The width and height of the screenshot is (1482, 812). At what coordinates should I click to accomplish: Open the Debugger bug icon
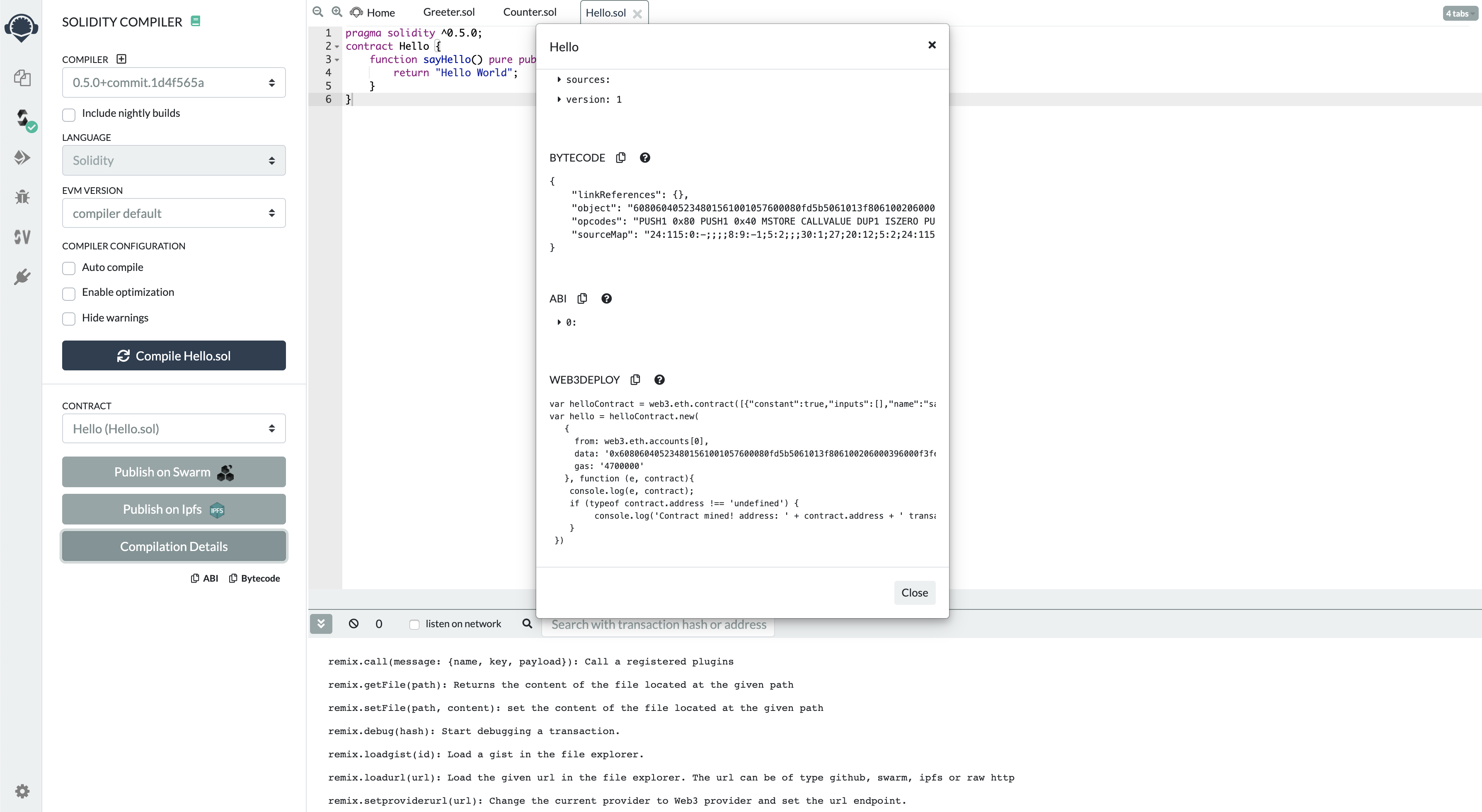tap(22, 197)
